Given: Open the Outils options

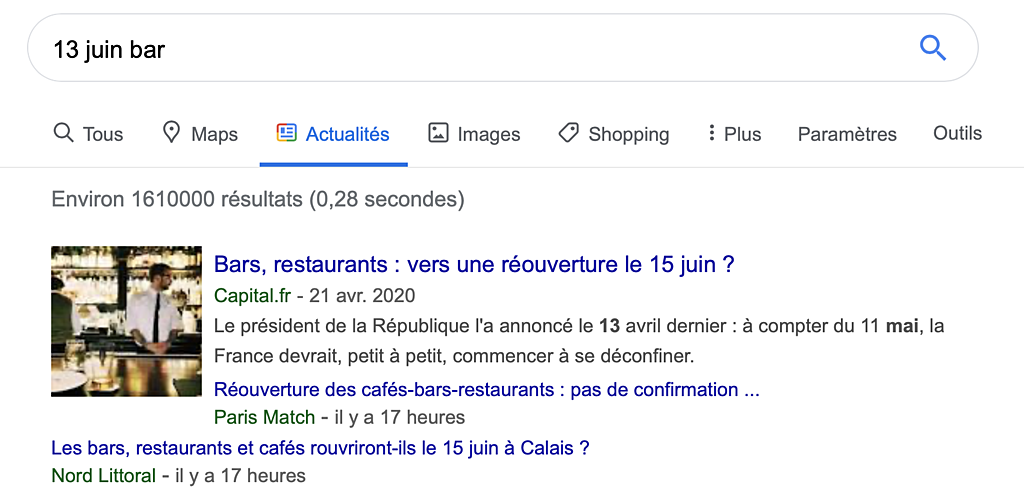Looking at the screenshot, I should click(957, 133).
